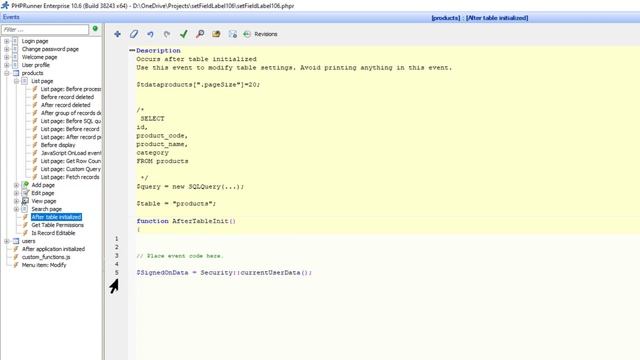Open List page: Before process event
This screenshot has width=640, height=360.
coord(71,89)
